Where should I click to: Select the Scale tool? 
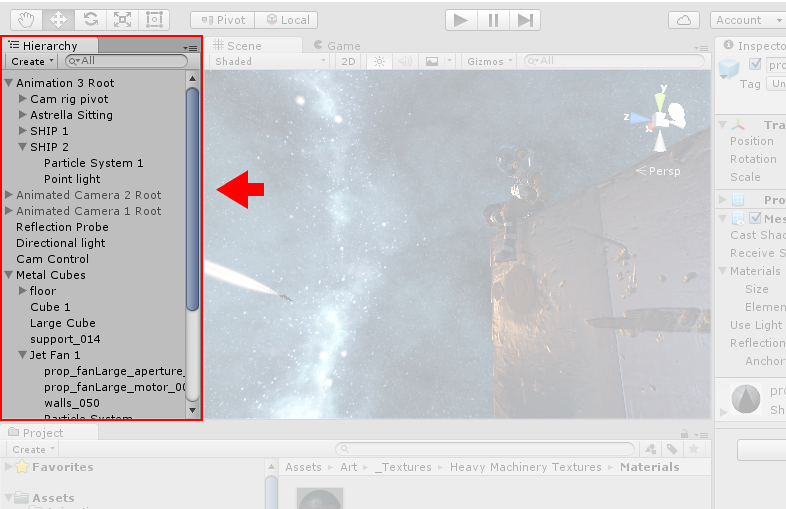click(122, 20)
